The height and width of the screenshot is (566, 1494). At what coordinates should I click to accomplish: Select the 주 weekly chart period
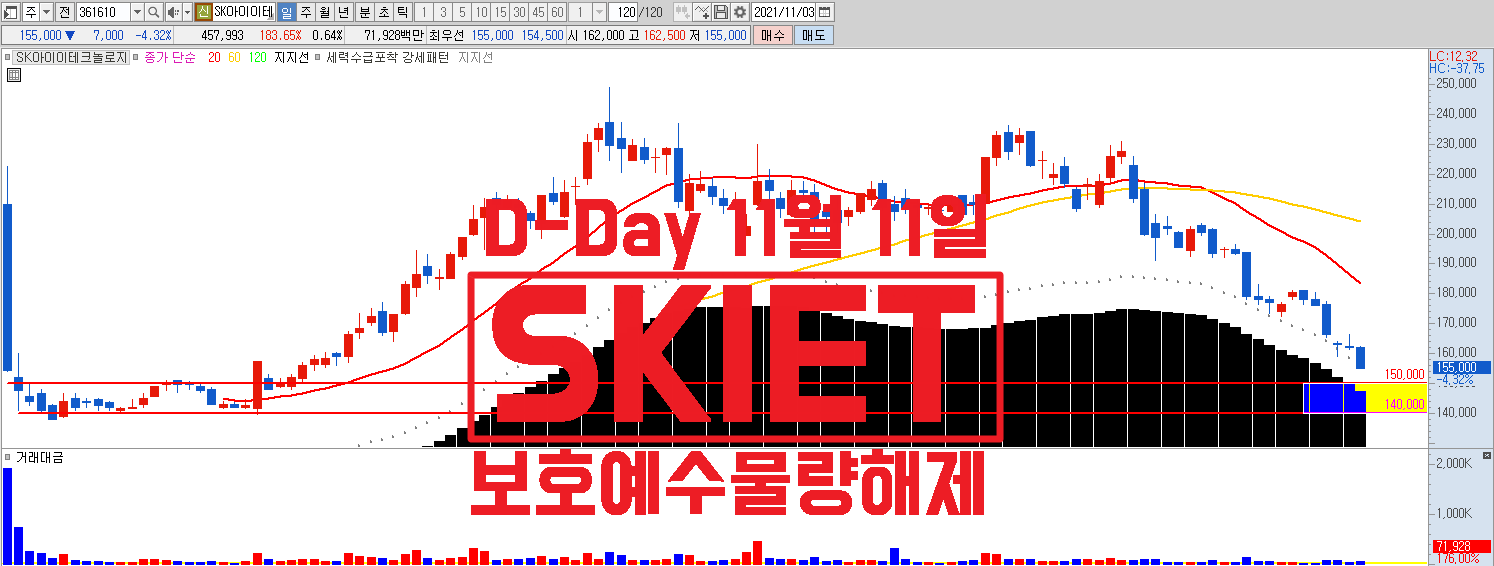coord(306,12)
